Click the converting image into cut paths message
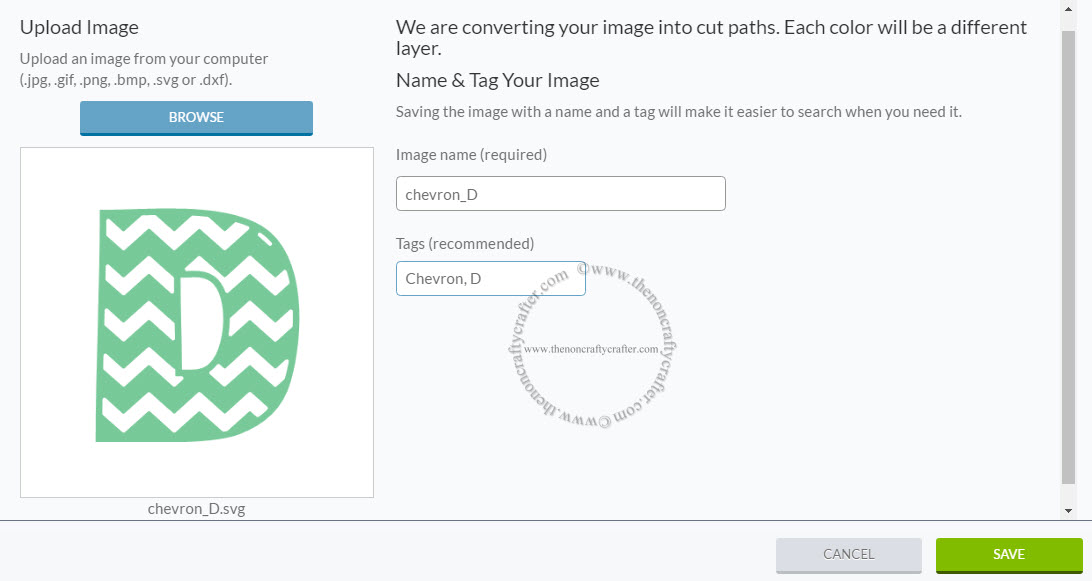1092x581 pixels. click(711, 37)
